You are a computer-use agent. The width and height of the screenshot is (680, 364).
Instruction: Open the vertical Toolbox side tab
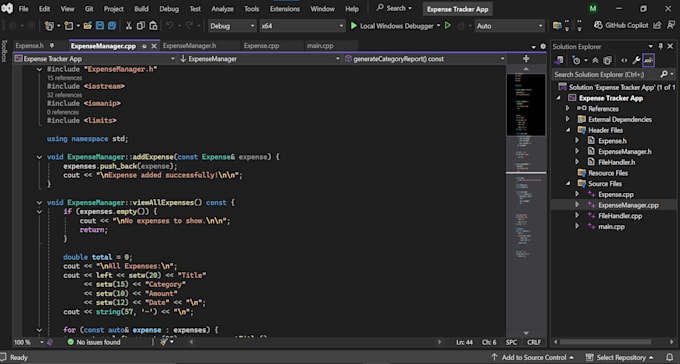point(4,51)
